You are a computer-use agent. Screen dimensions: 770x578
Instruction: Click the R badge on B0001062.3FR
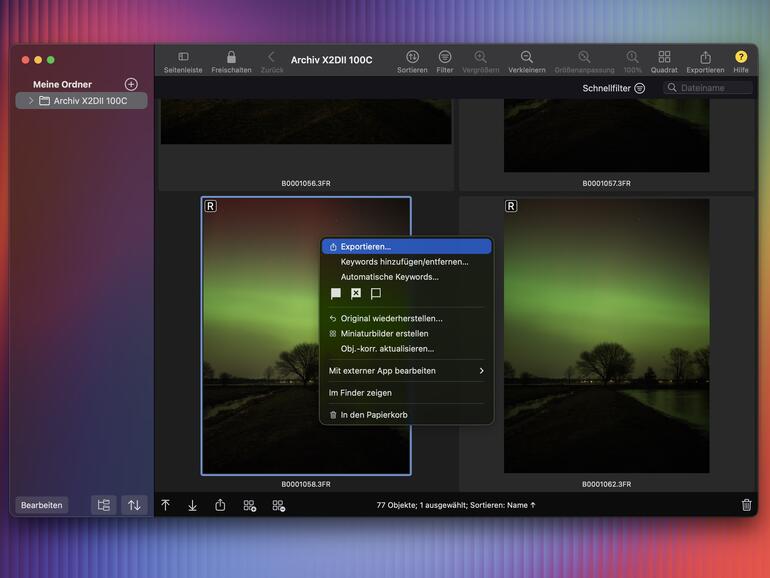tap(511, 206)
